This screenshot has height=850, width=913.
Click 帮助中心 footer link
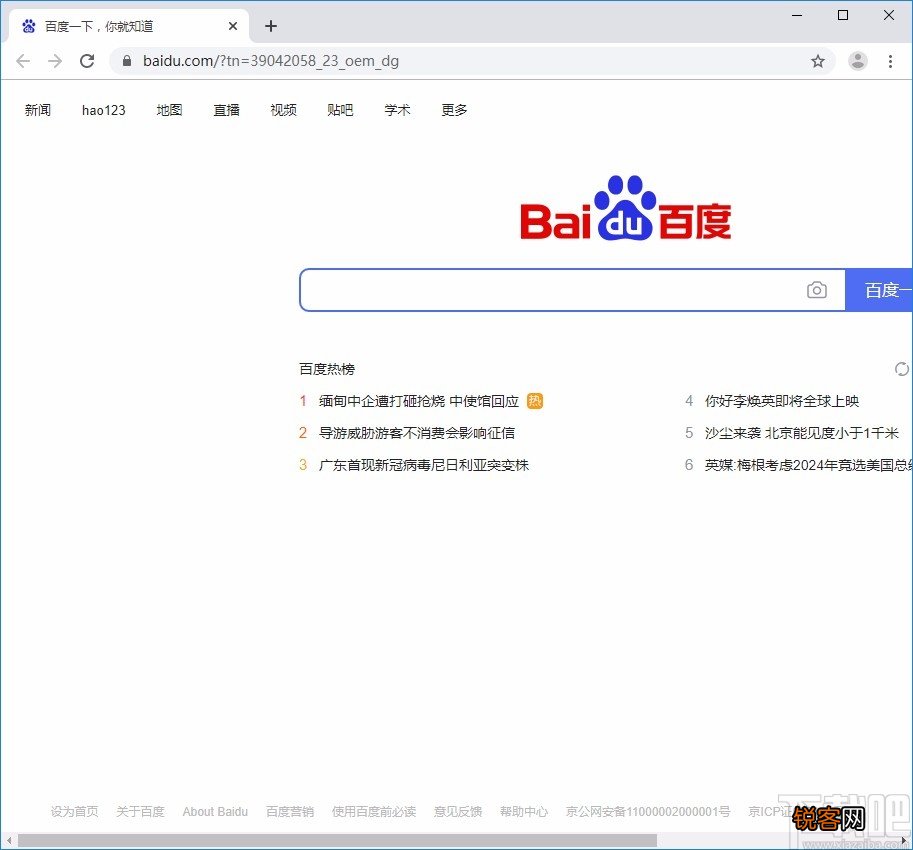pyautogui.click(x=524, y=812)
